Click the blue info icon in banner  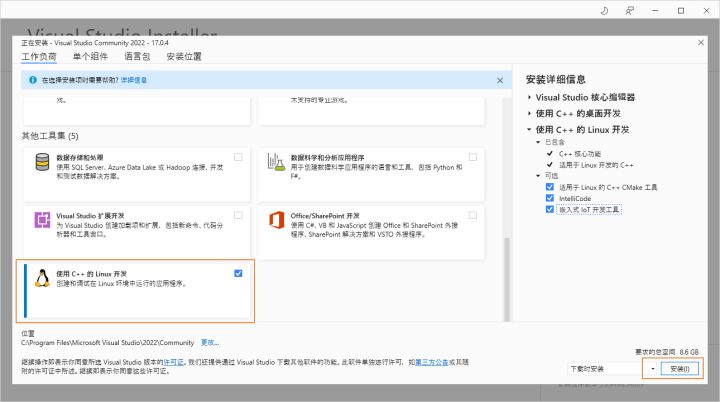(33, 80)
